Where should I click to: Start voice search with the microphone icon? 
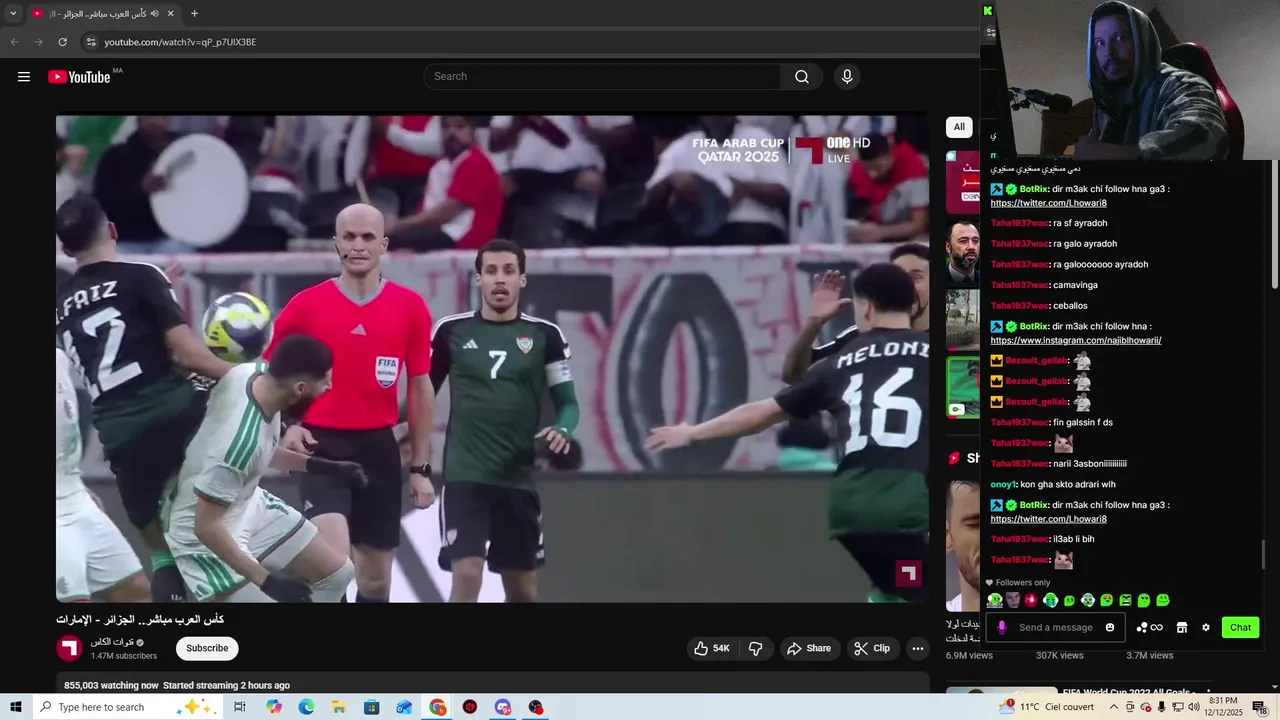click(x=847, y=77)
